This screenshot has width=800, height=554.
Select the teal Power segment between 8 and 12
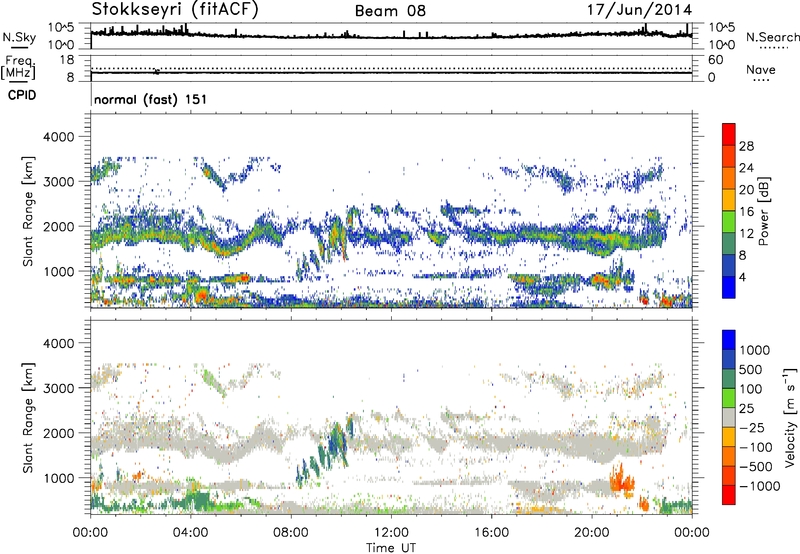pos(729,244)
